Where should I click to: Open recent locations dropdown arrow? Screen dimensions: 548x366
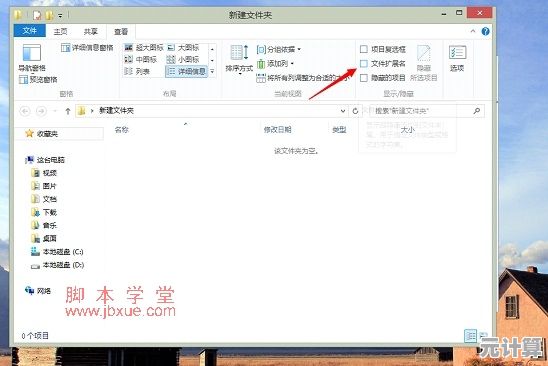pos(55,111)
